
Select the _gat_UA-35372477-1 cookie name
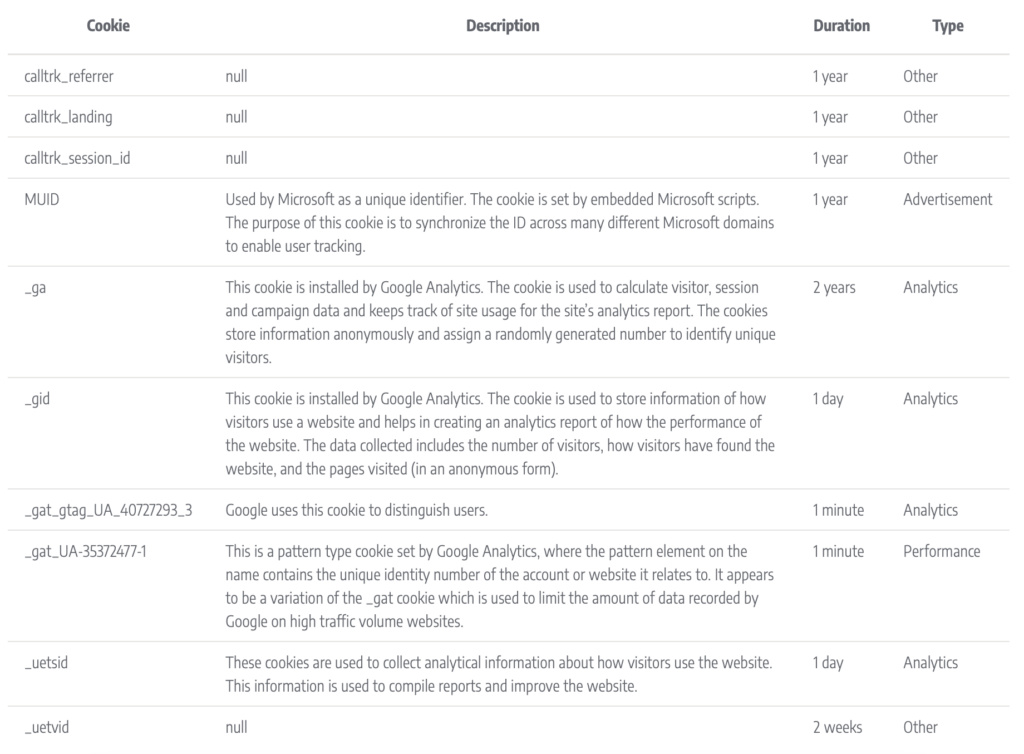(86, 552)
